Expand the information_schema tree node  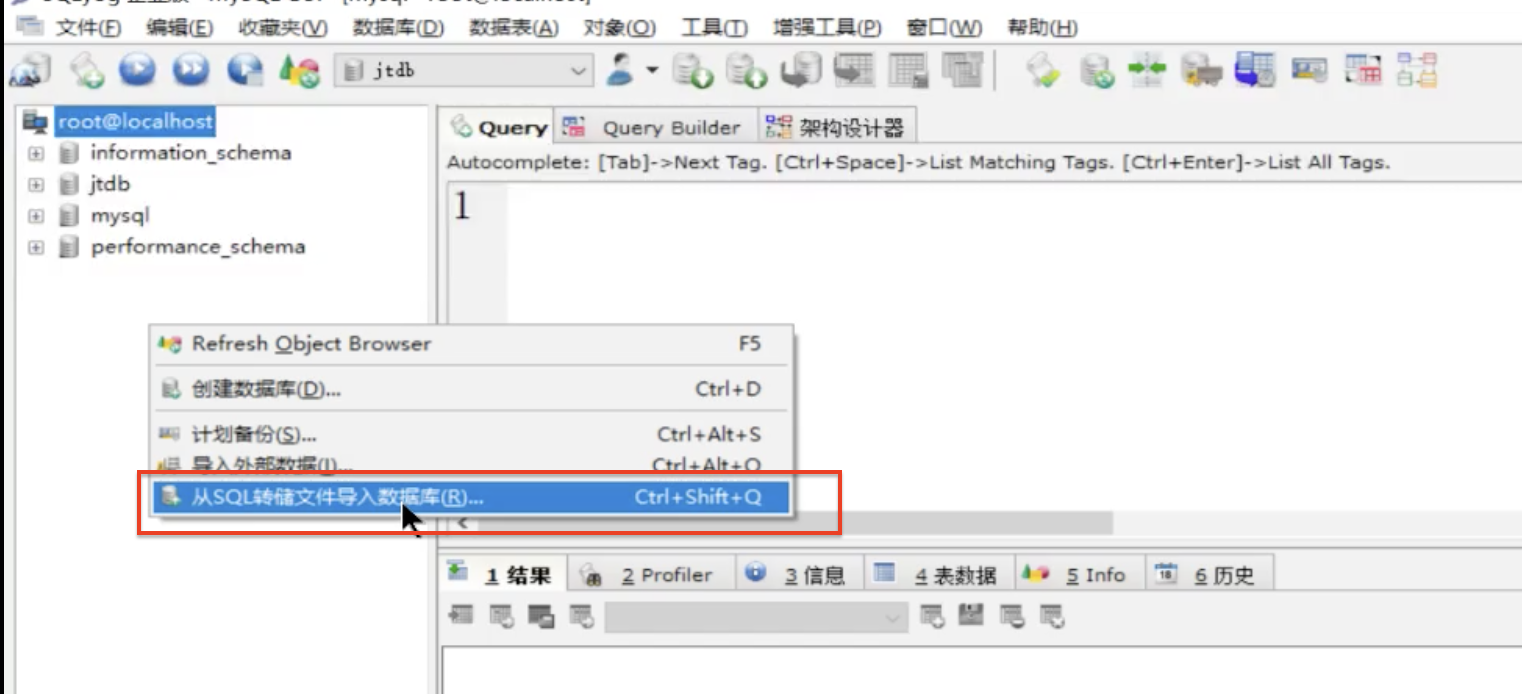[x=36, y=154]
